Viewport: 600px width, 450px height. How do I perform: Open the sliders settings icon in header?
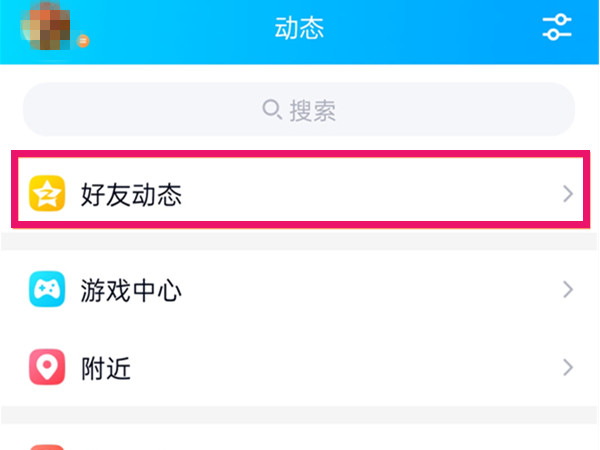coord(557,28)
